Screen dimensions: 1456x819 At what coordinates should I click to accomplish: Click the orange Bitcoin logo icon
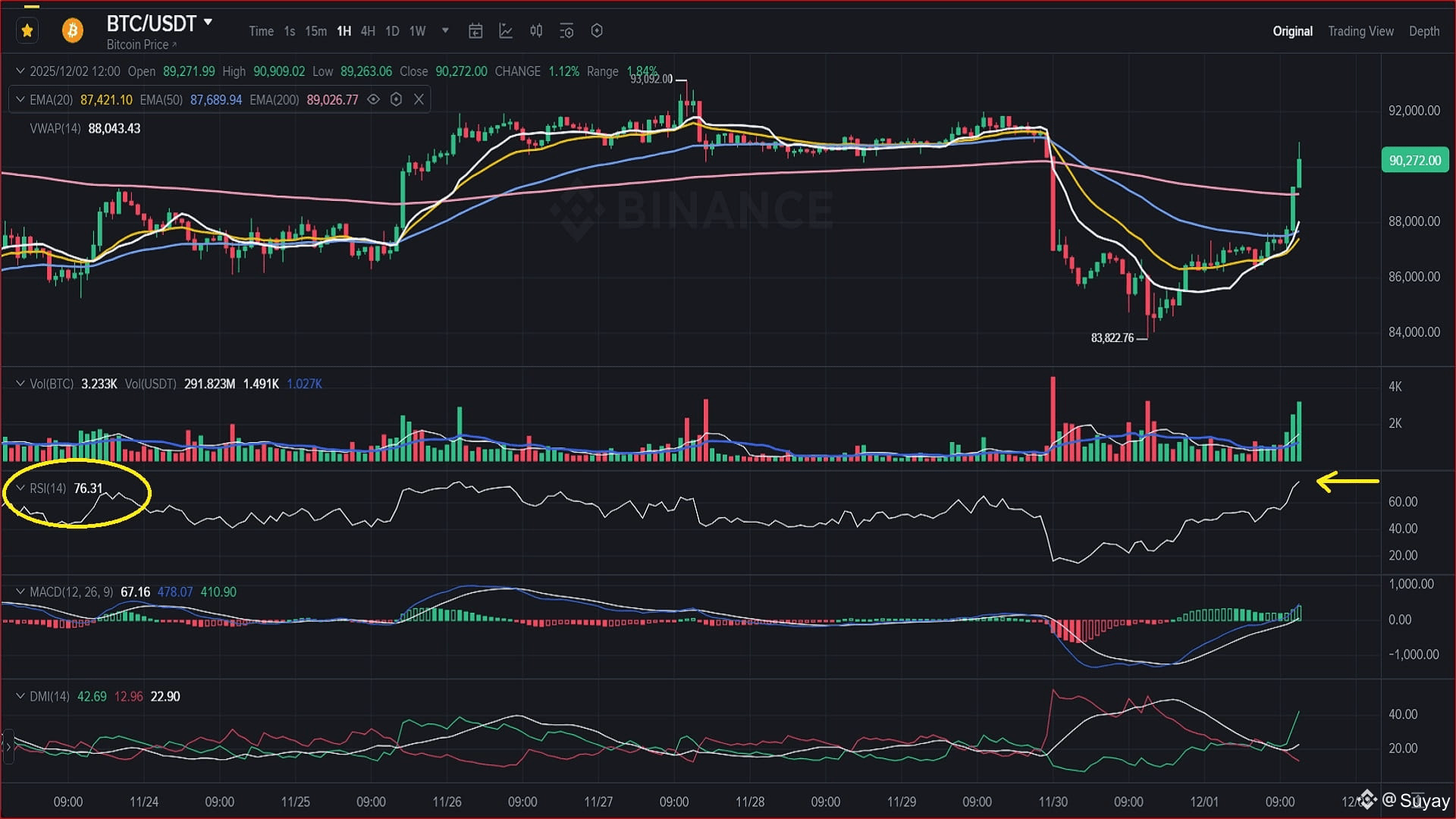pyautogui.click(x=73, y=31)
